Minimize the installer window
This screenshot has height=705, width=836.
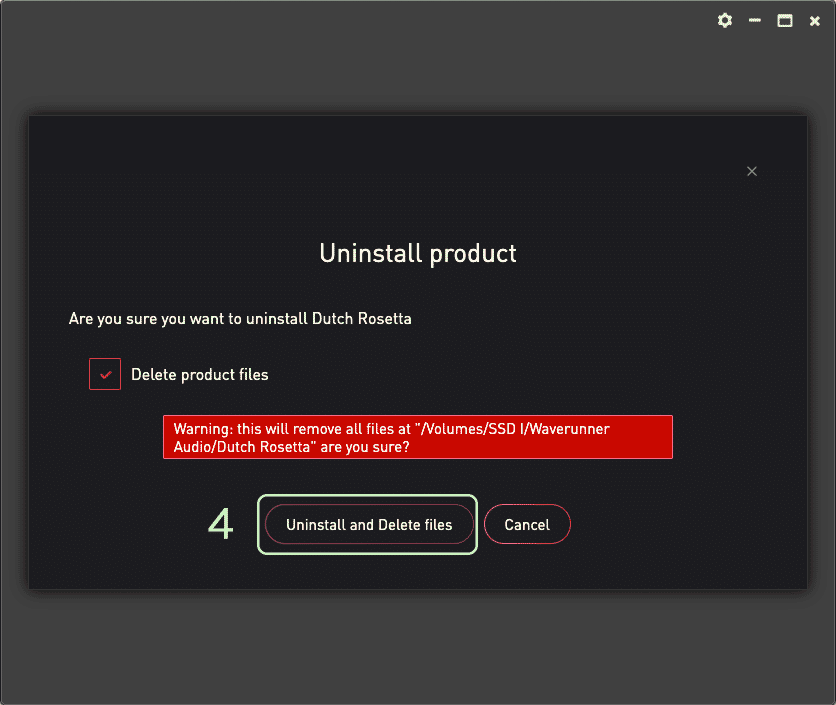pyautogui.click(x=755, y=21)
